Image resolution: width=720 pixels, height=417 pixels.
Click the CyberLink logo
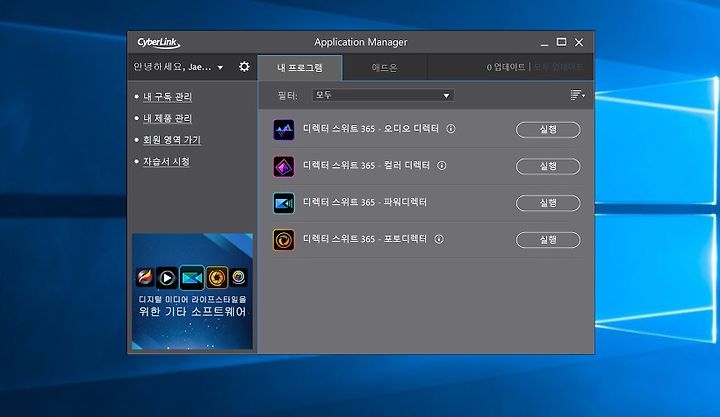(x=158, y=43)
